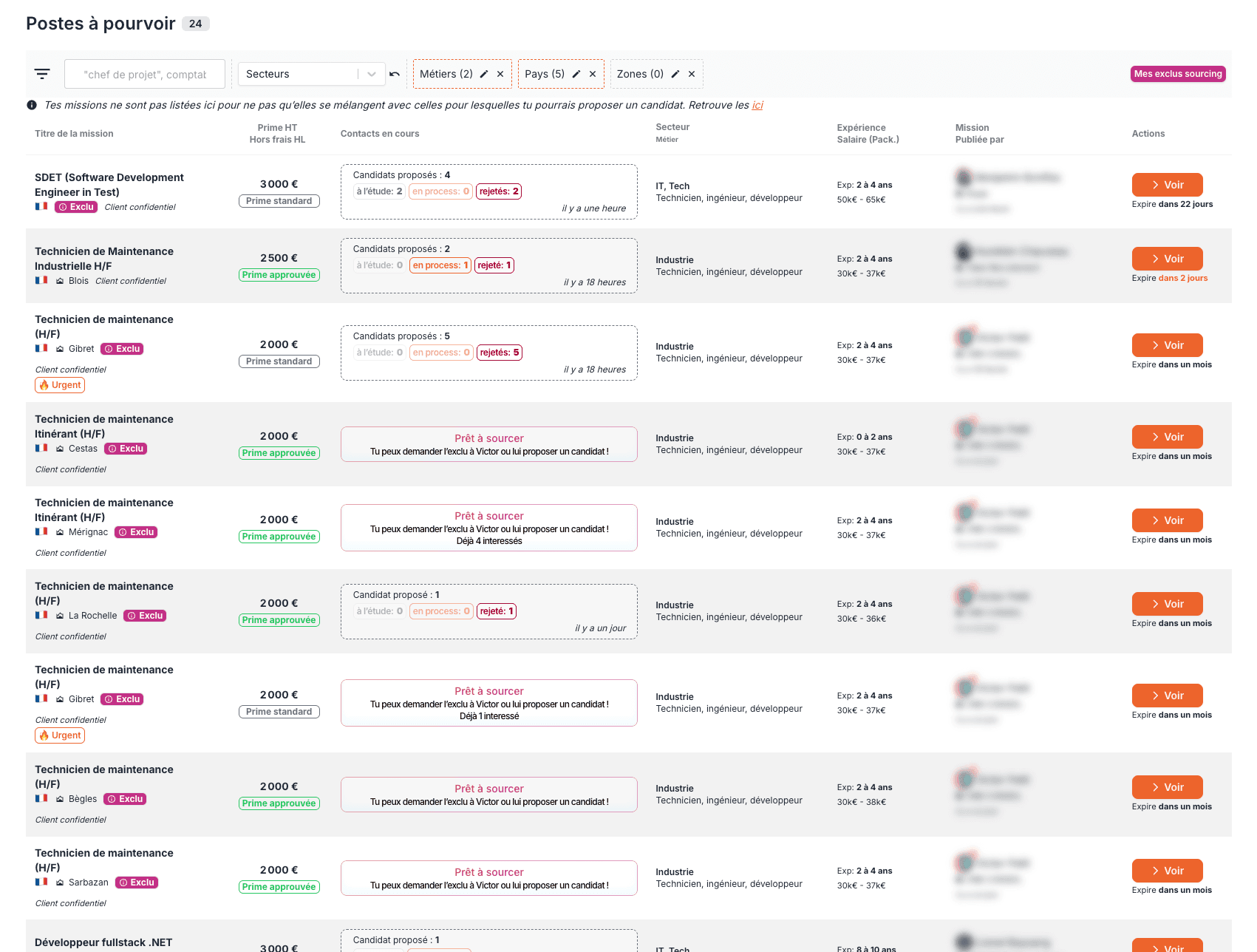The height and width of the screenshot is (952, 1257).
Task: Click the search field with 'chef de projet' placeholder
Action: tap(145, 73)
